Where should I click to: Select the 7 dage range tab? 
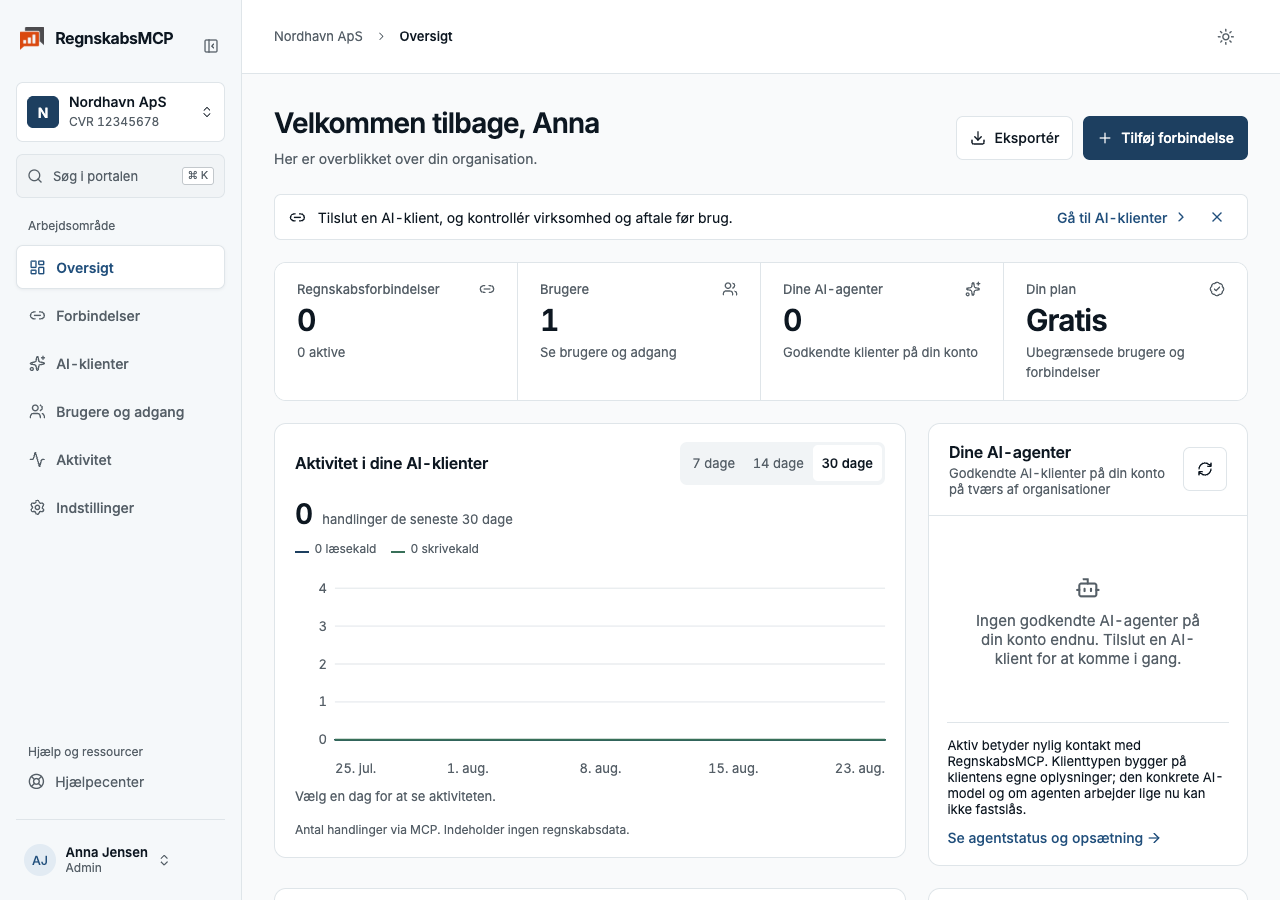pyautogui.click(x=714, y=463)
